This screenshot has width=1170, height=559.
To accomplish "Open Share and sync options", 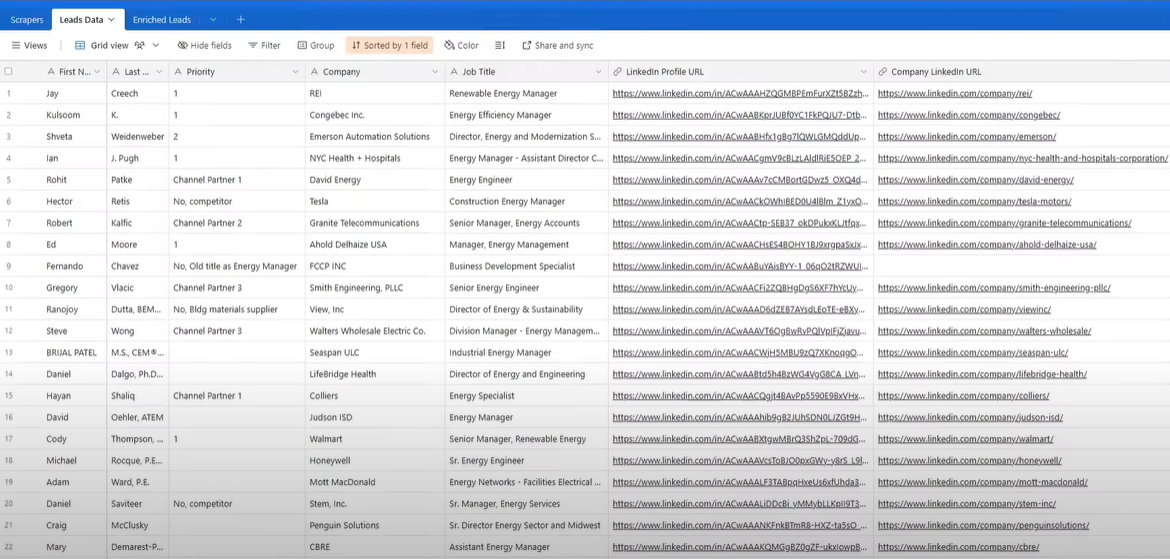I will click(x=557, y=46).
